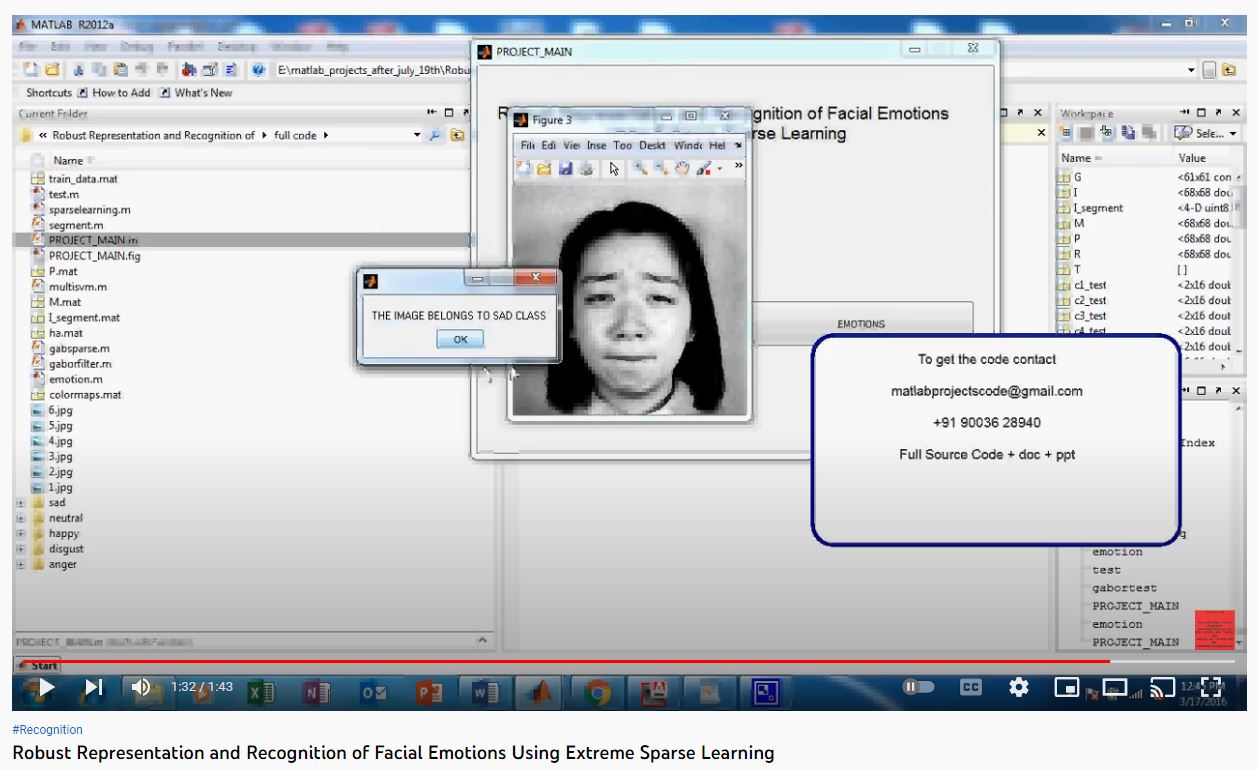Open Tools menu in Figure 3
This screenshot has width=1257, height=769.
[622, 145]
